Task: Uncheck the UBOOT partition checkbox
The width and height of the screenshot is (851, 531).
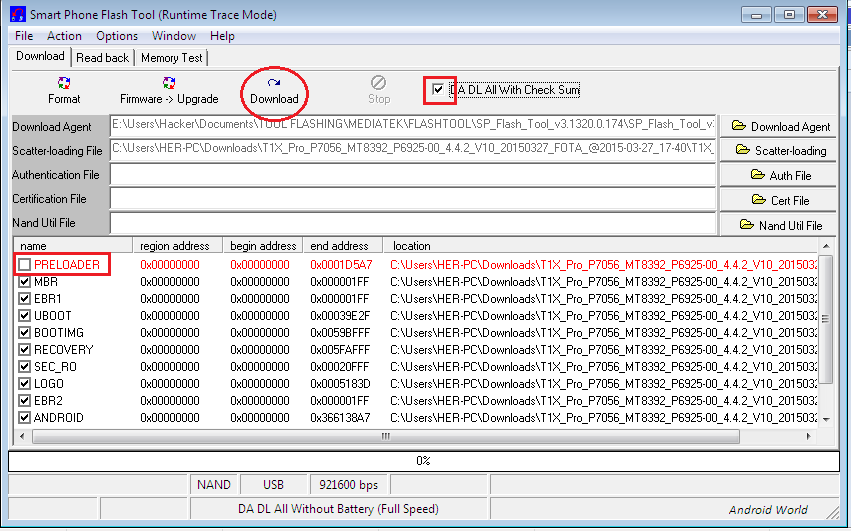Action: point(24,315)
